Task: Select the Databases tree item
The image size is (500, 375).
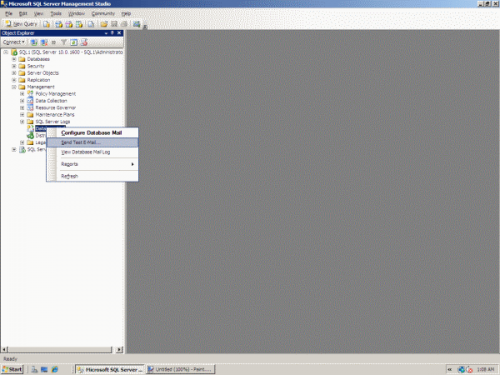Action: point(38,59)
